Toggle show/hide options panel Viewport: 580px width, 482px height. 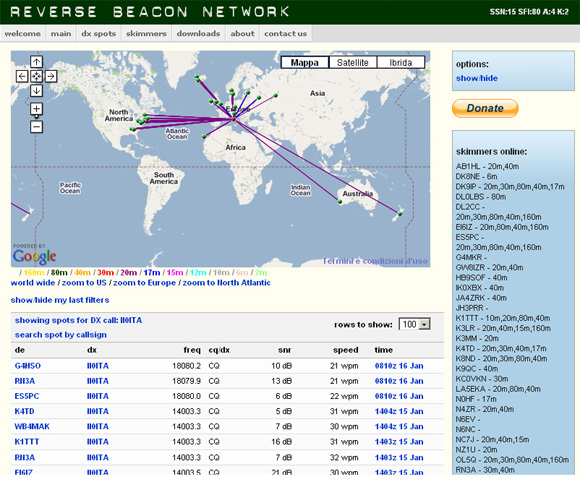coord(476,78)
